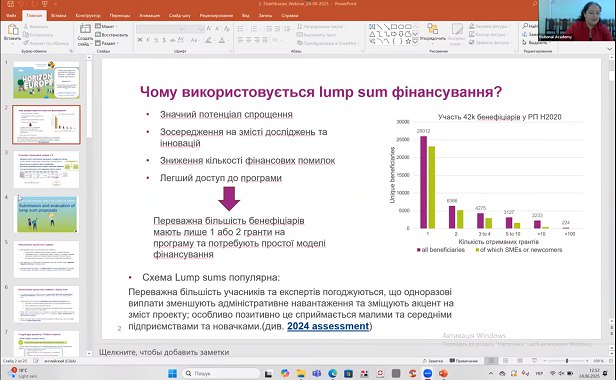Viewport: 616px width, 380px height.
Task: Click the Восстановить reset button
Action: coord(112,35)
